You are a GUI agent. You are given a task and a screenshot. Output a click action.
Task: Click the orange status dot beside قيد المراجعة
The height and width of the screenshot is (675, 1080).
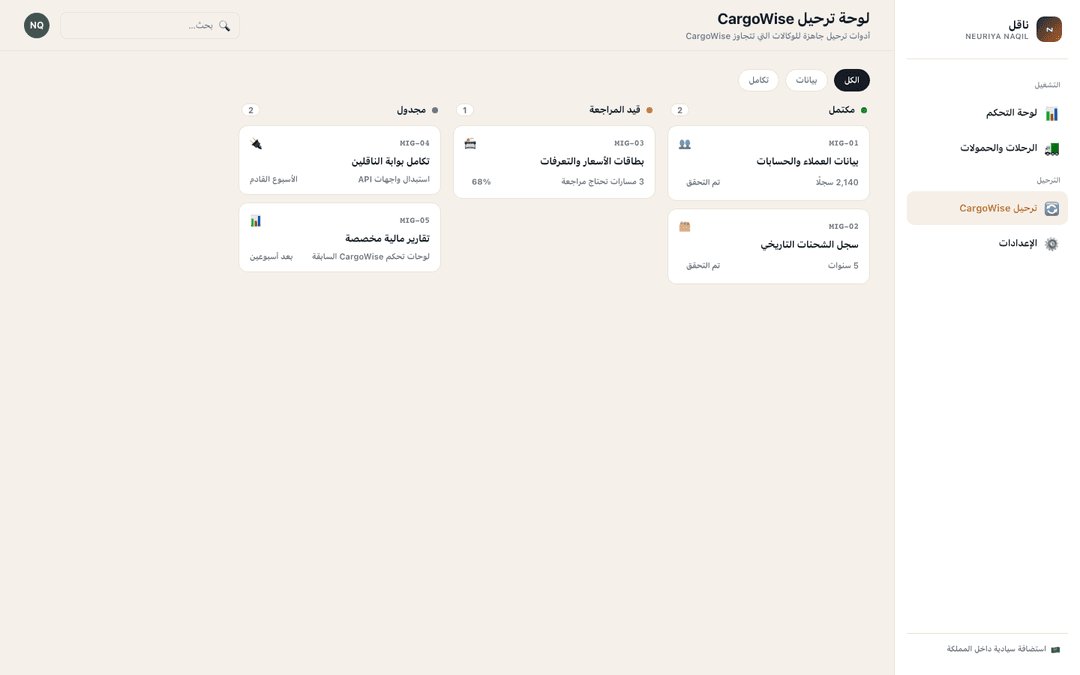coord(650,110)
